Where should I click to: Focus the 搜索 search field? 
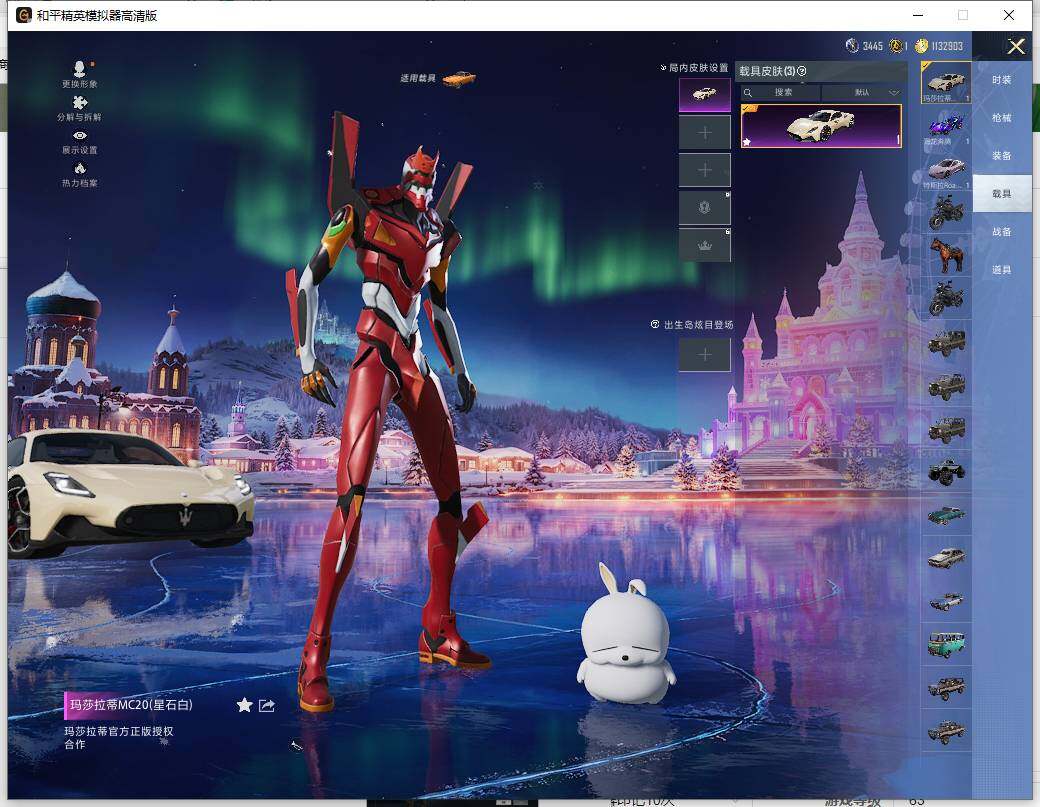click(x=782, y=92)
